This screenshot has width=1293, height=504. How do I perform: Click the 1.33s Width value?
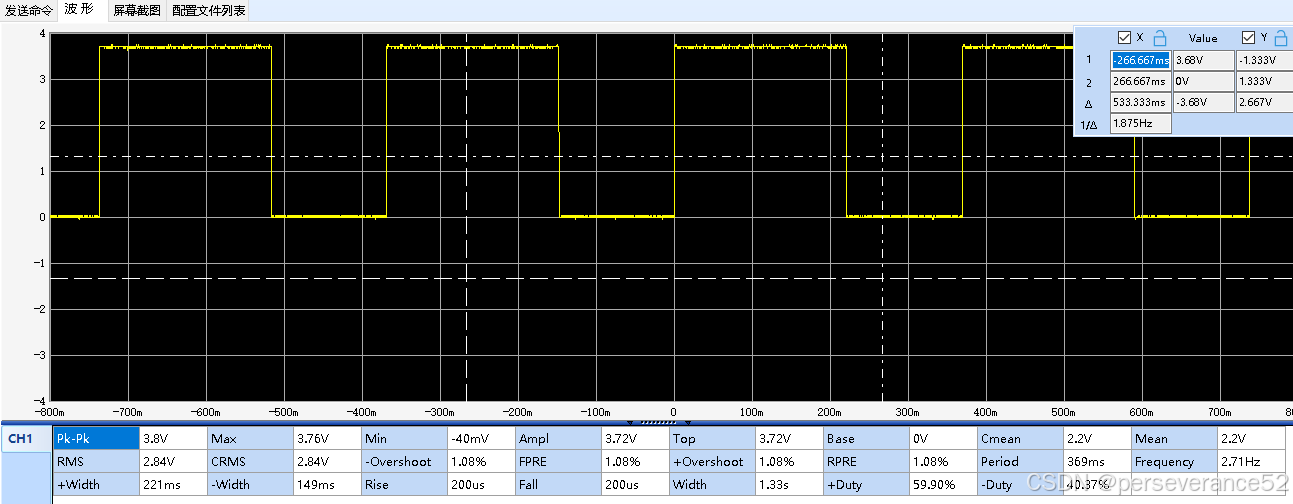(x=789, y=484)
